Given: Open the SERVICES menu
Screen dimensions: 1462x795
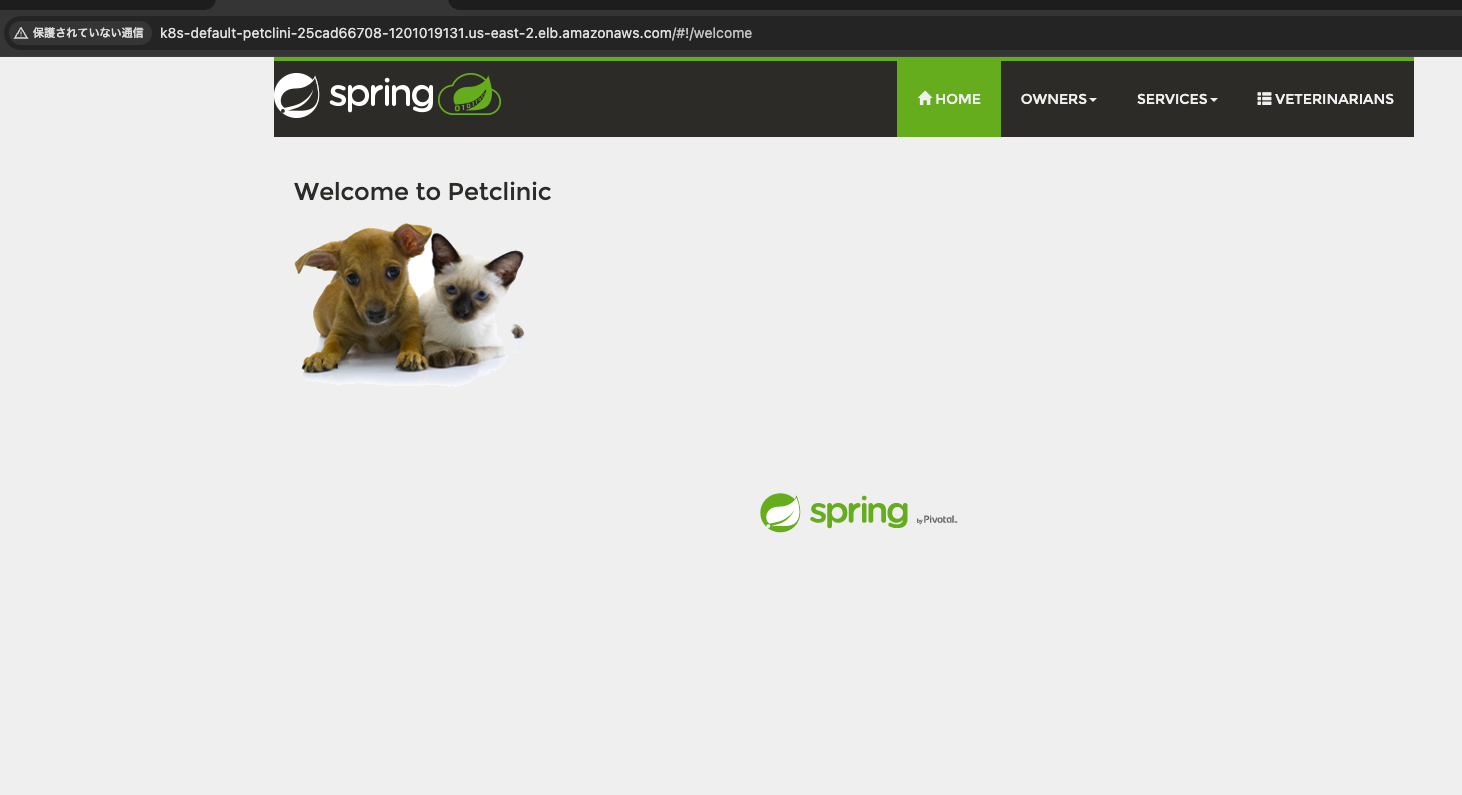Looking at the screenshot, I should [1177, 99].
